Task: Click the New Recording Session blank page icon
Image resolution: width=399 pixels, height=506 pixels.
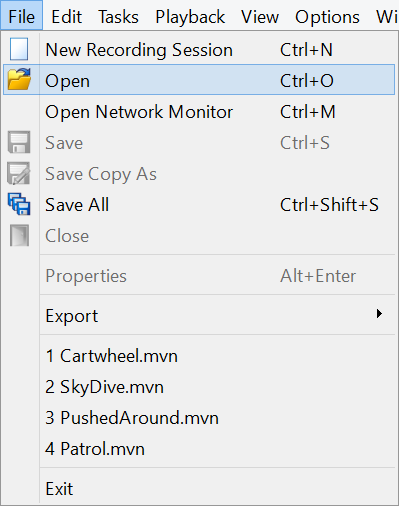Action: (19, 49)
